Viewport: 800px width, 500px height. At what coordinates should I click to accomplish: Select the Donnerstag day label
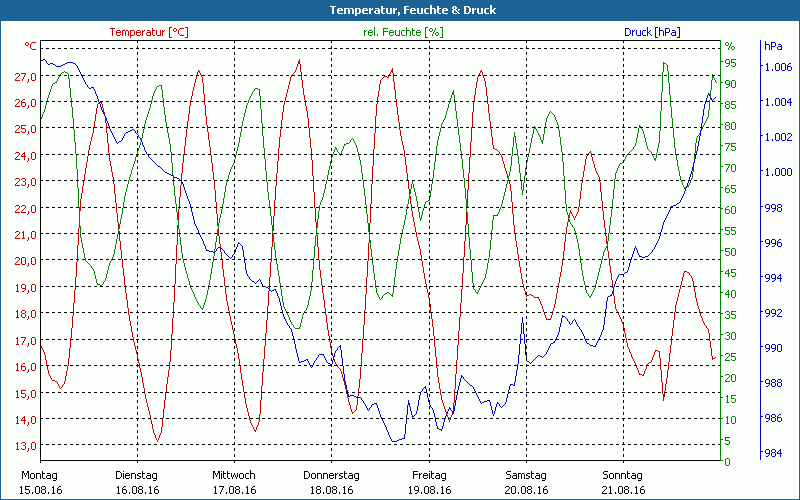point(331,474)
